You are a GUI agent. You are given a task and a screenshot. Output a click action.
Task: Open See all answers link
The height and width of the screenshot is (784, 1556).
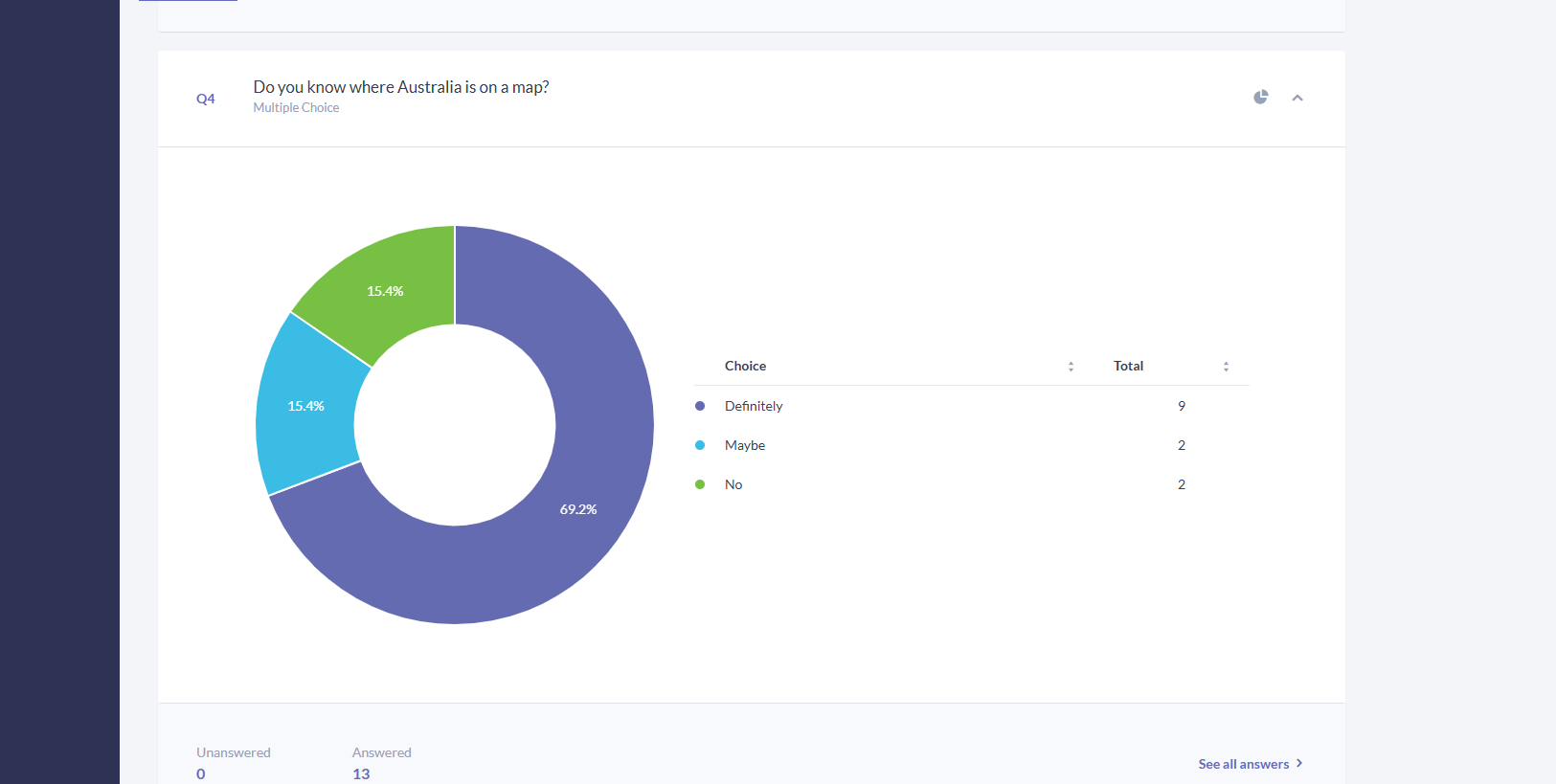(1243, 764)
